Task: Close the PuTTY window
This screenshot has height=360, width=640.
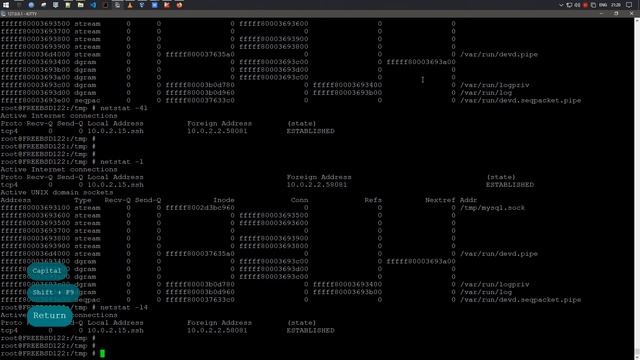Action: point(631,13)
